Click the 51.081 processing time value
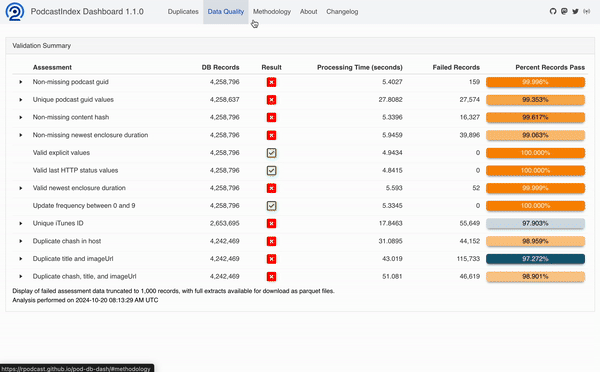This screenshot has height=372, width=600. pos(392,276)
